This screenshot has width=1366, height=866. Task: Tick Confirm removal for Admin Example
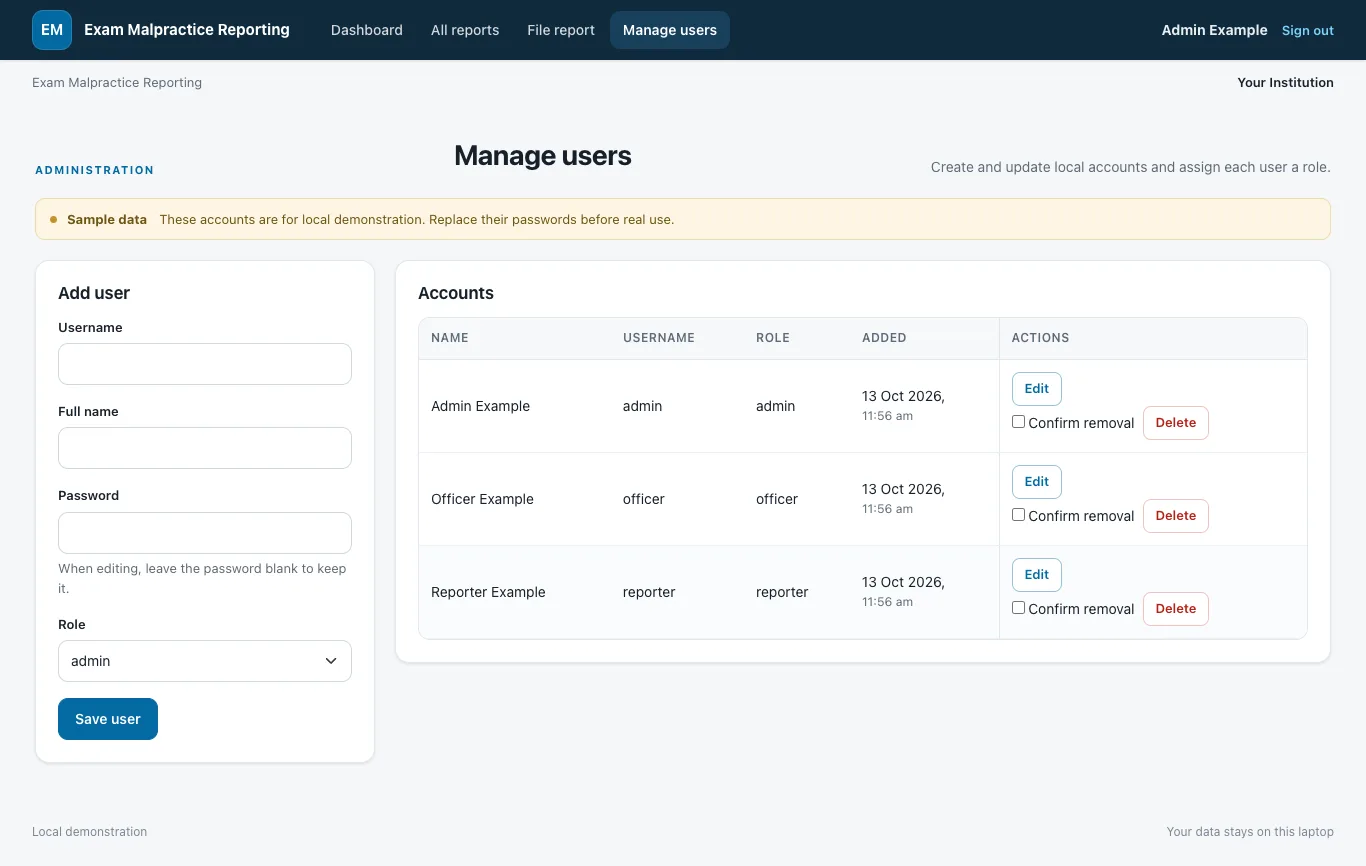1018,422
